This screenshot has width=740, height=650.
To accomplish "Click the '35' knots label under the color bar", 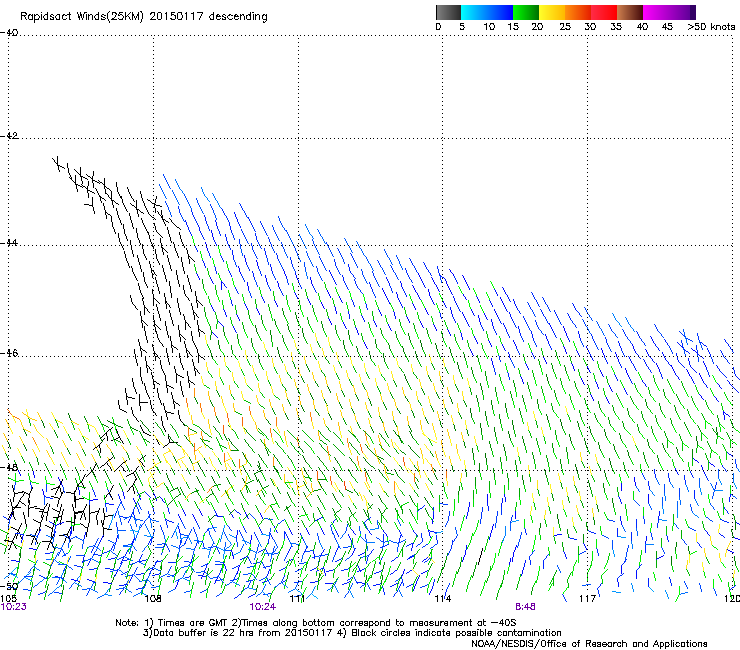I will click(x=616, y=27).
